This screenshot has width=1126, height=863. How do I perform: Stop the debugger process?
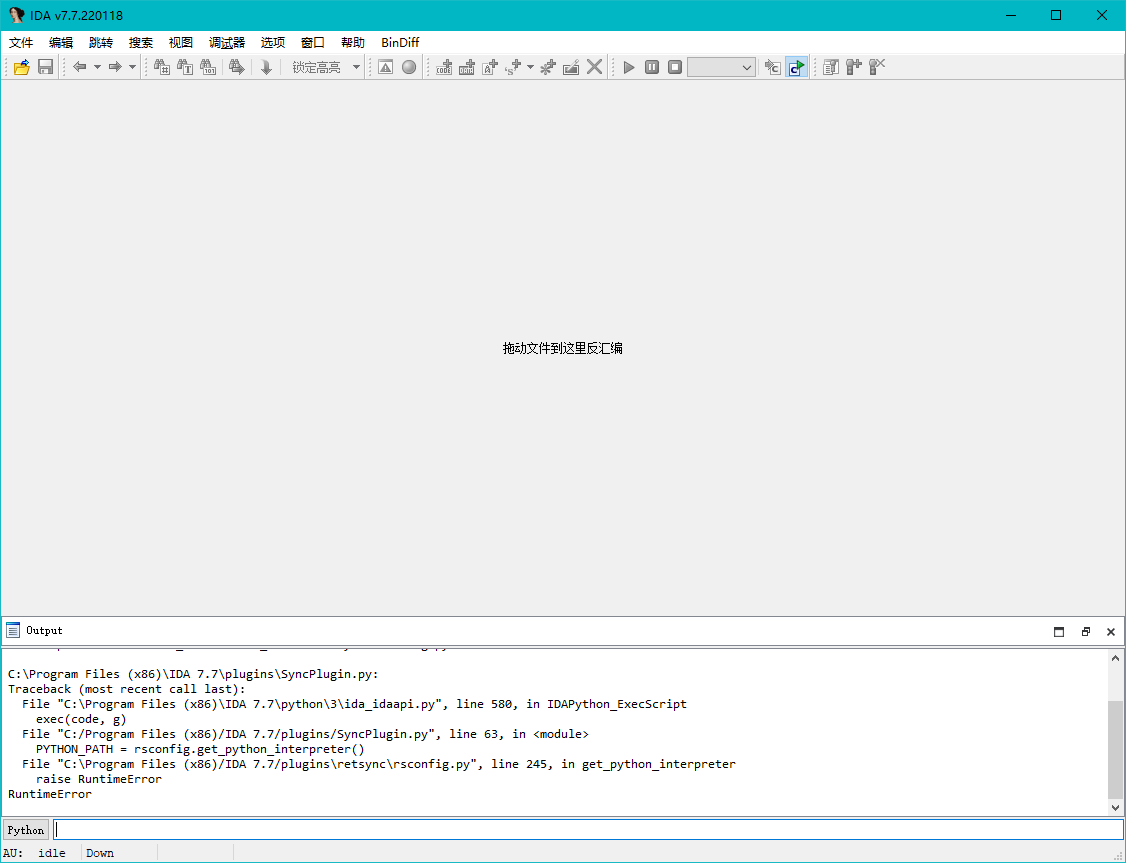point(675,67)
